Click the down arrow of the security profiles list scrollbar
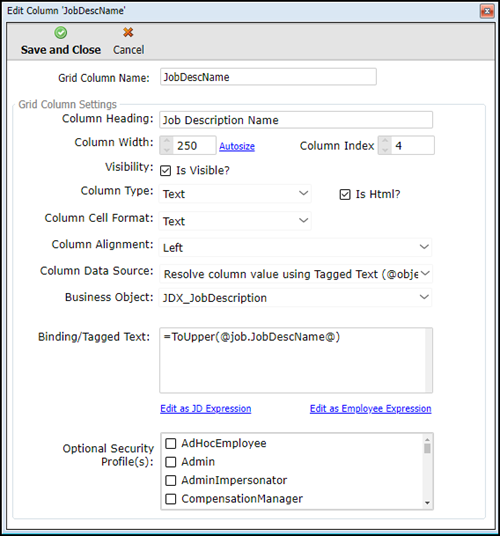 pyautogui.click(x=427, y=503)
